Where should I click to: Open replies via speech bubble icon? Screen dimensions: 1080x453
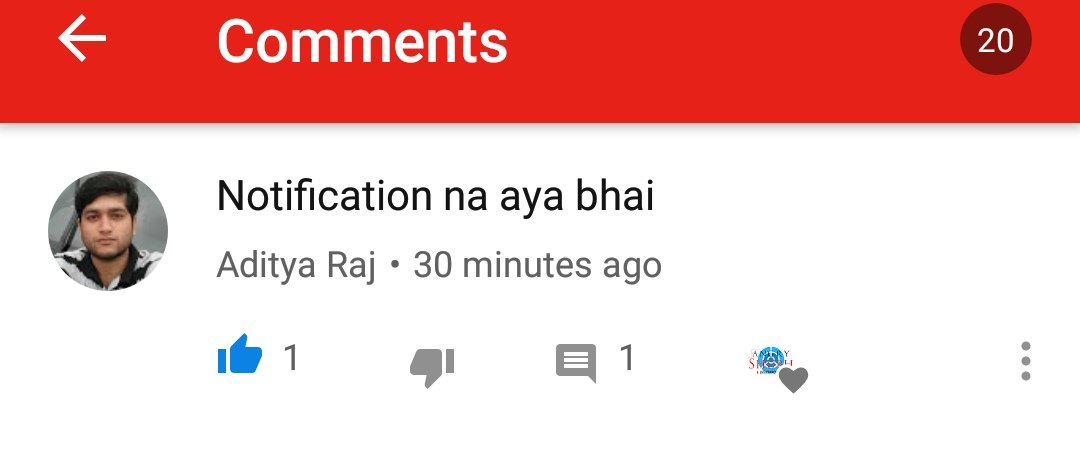pyautogui.click(x=576, y=363)
